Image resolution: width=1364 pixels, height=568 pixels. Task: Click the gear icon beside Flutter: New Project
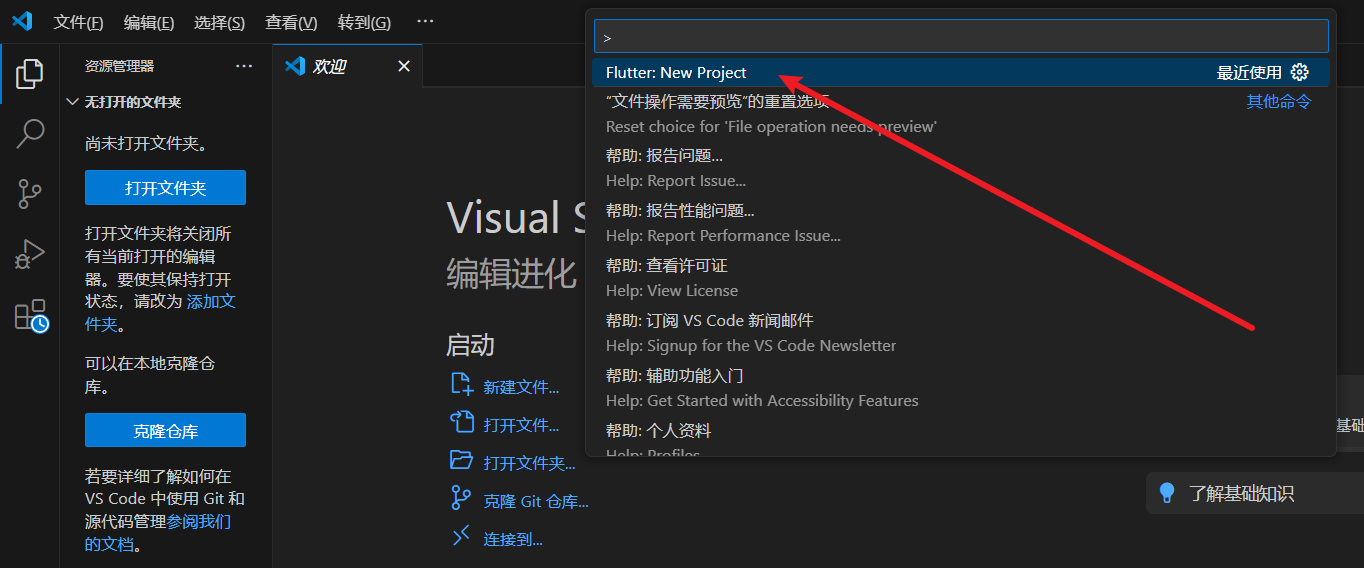pyautogui.click(x=1300, y=72)
